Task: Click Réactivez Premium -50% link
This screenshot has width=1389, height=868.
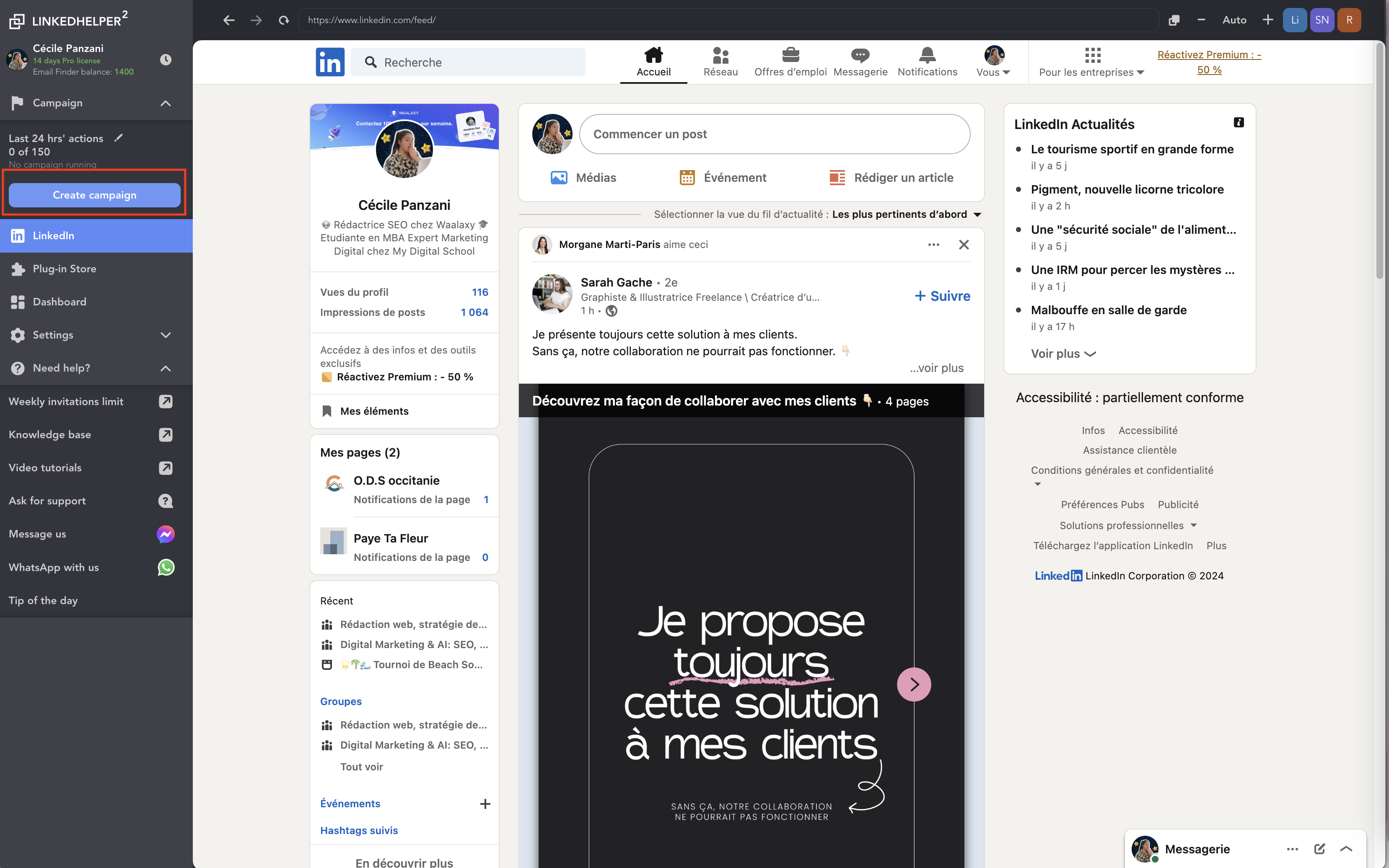Action: pos(1208,61)
